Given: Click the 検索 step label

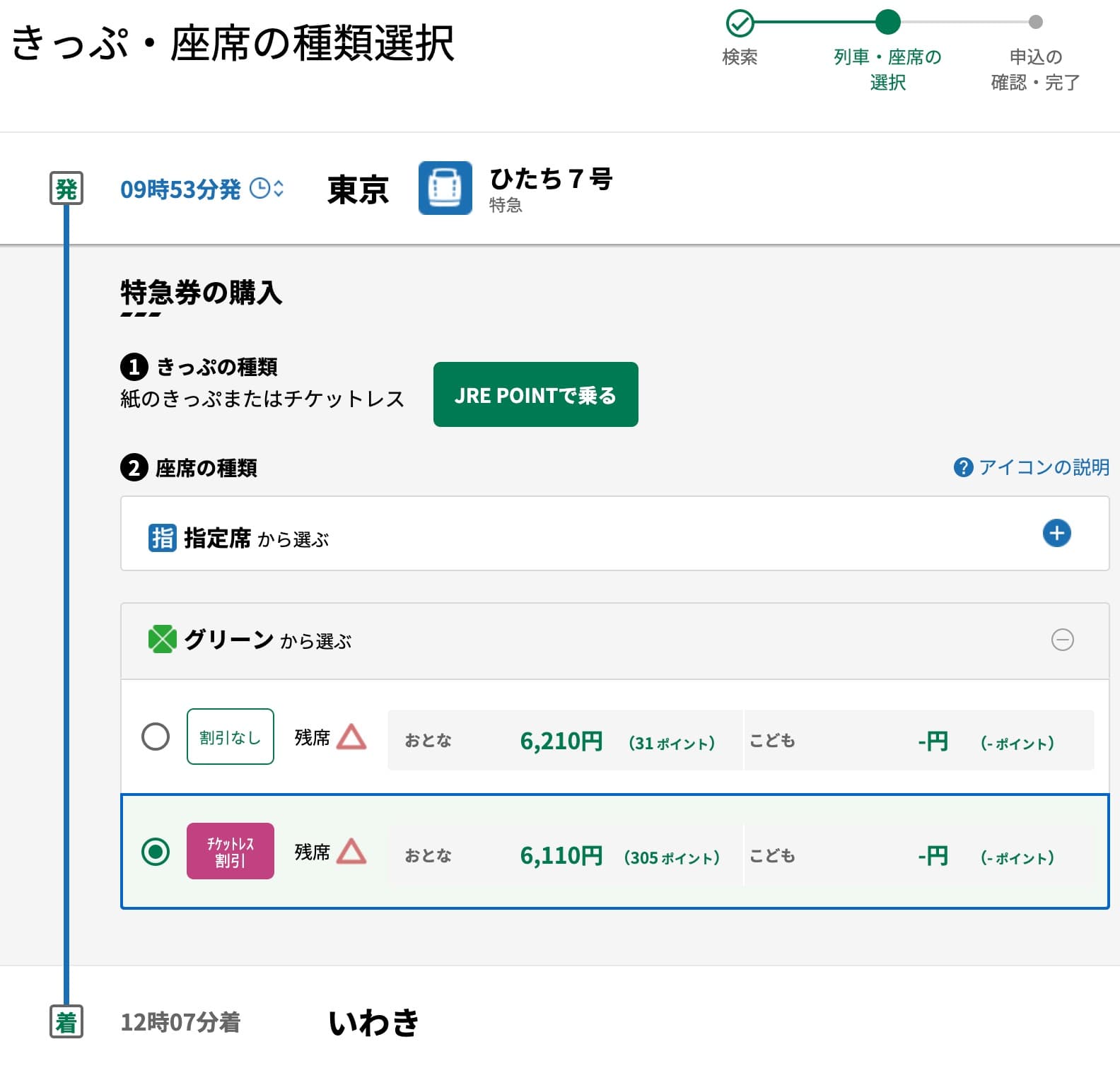Looking at the screenshot, I should [x=740, y=57].
